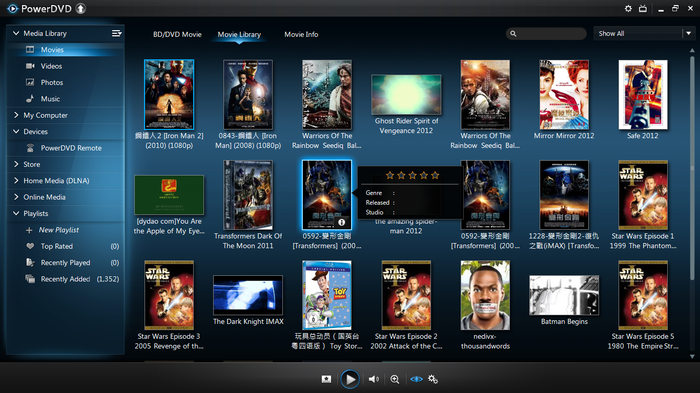Open PowerDVD upgrade arrow icon
700x393 pixels.
(81, 8)
